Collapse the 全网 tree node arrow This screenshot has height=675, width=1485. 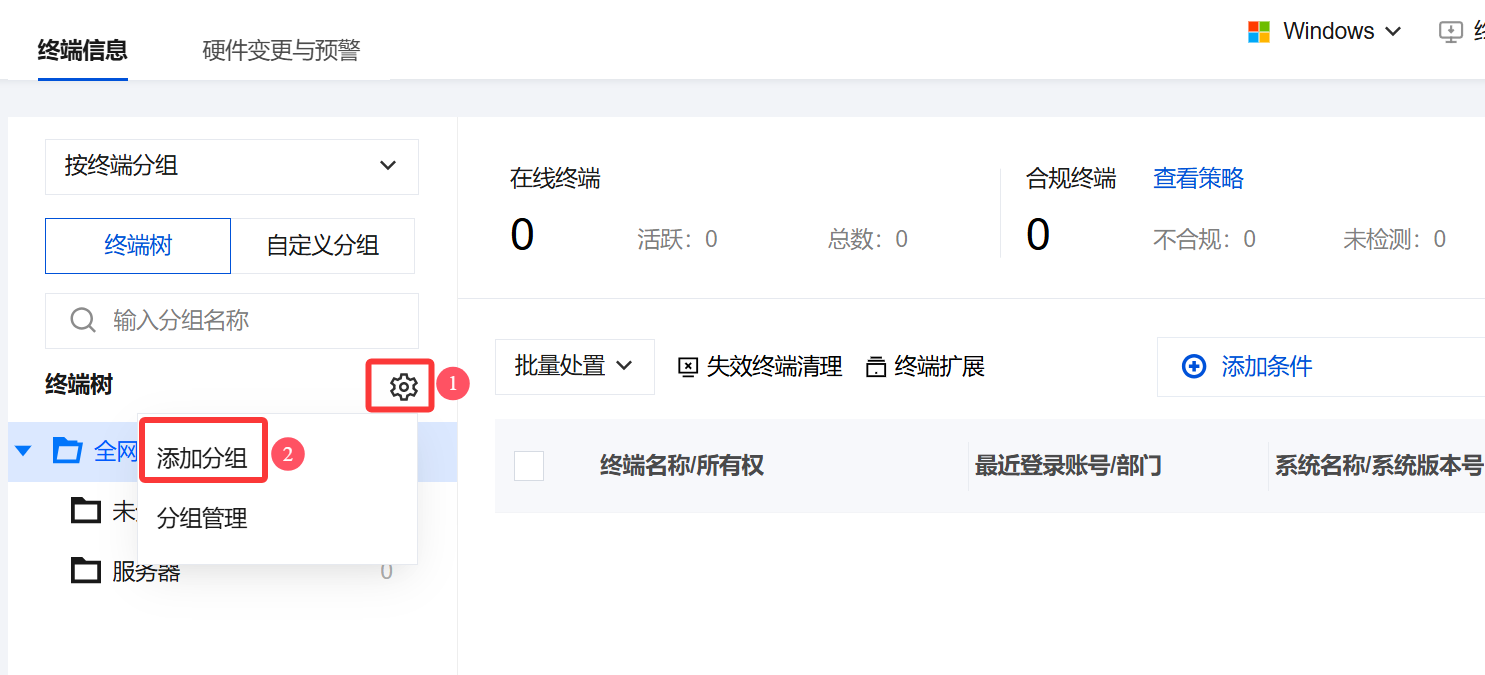click(x=24, y=451)
